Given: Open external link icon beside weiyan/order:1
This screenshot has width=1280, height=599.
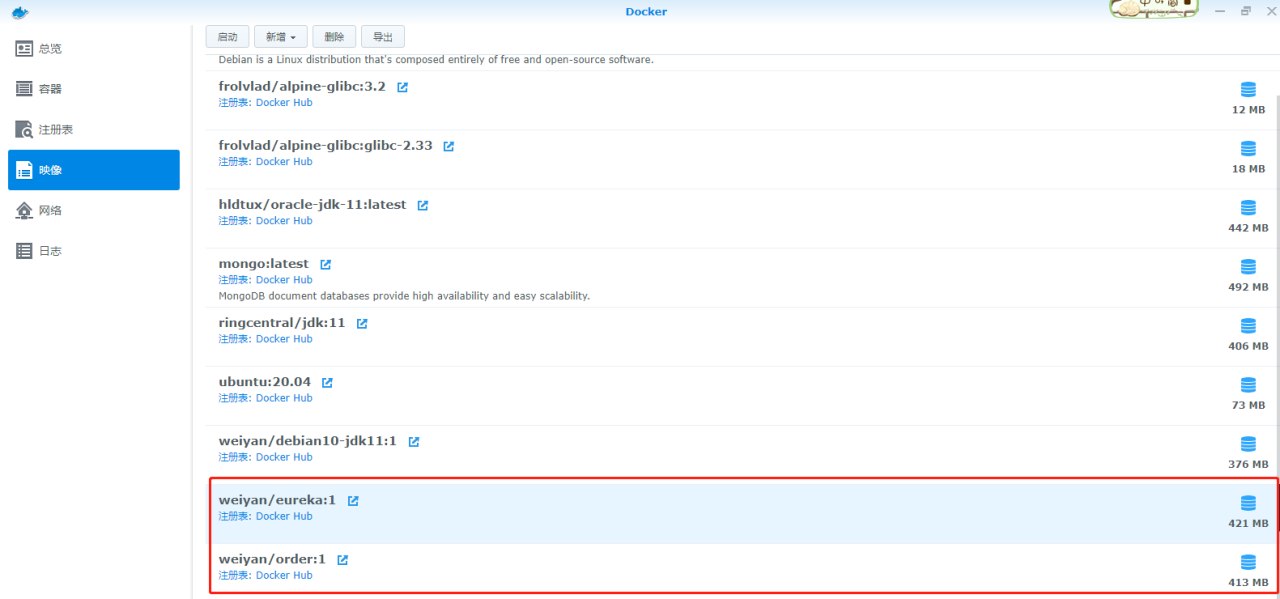Looking at the screenshot, I should tap(343, 559).
